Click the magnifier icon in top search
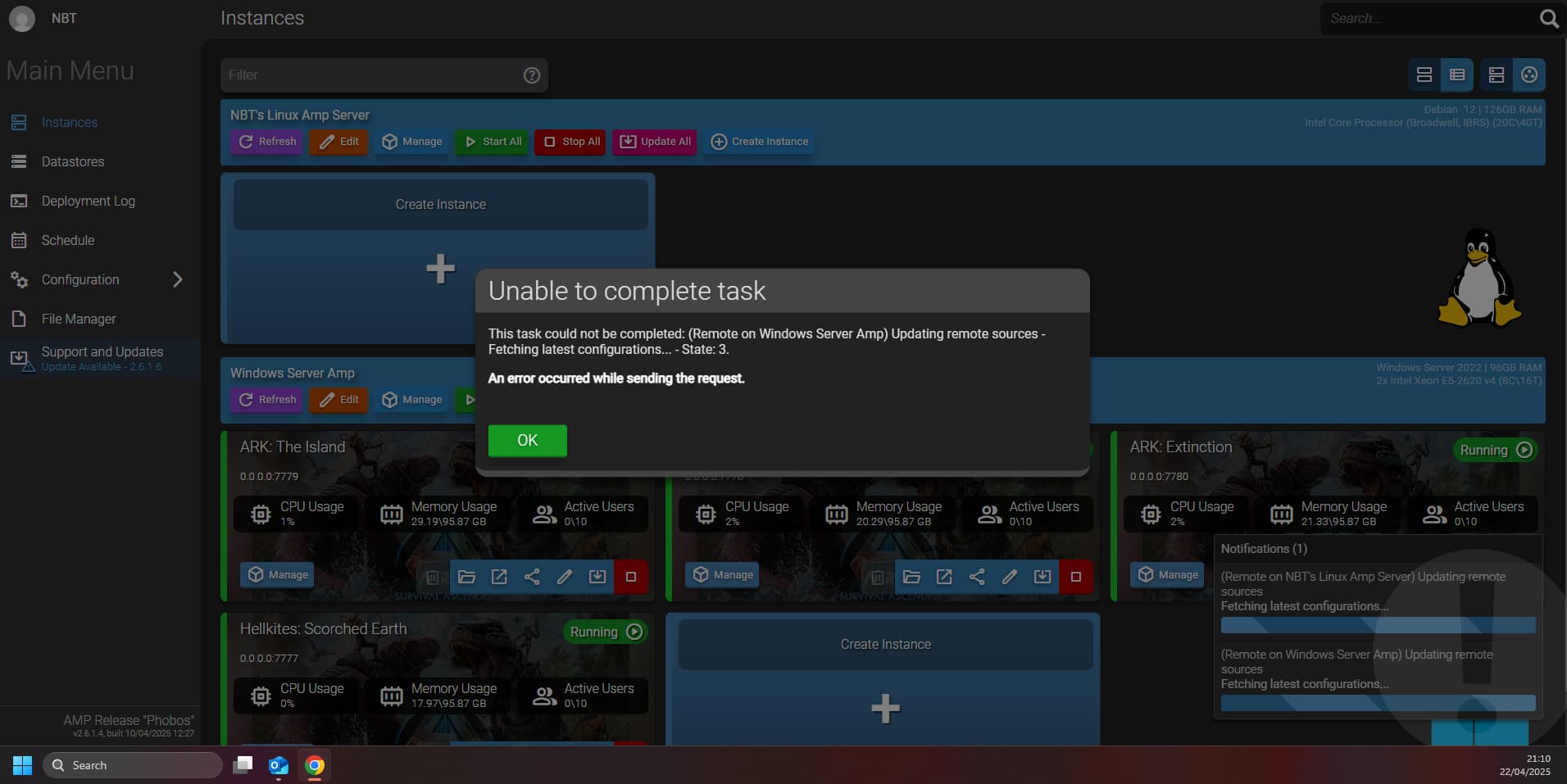Viewport: 1567px width, 784px height. click(1549, 18)
